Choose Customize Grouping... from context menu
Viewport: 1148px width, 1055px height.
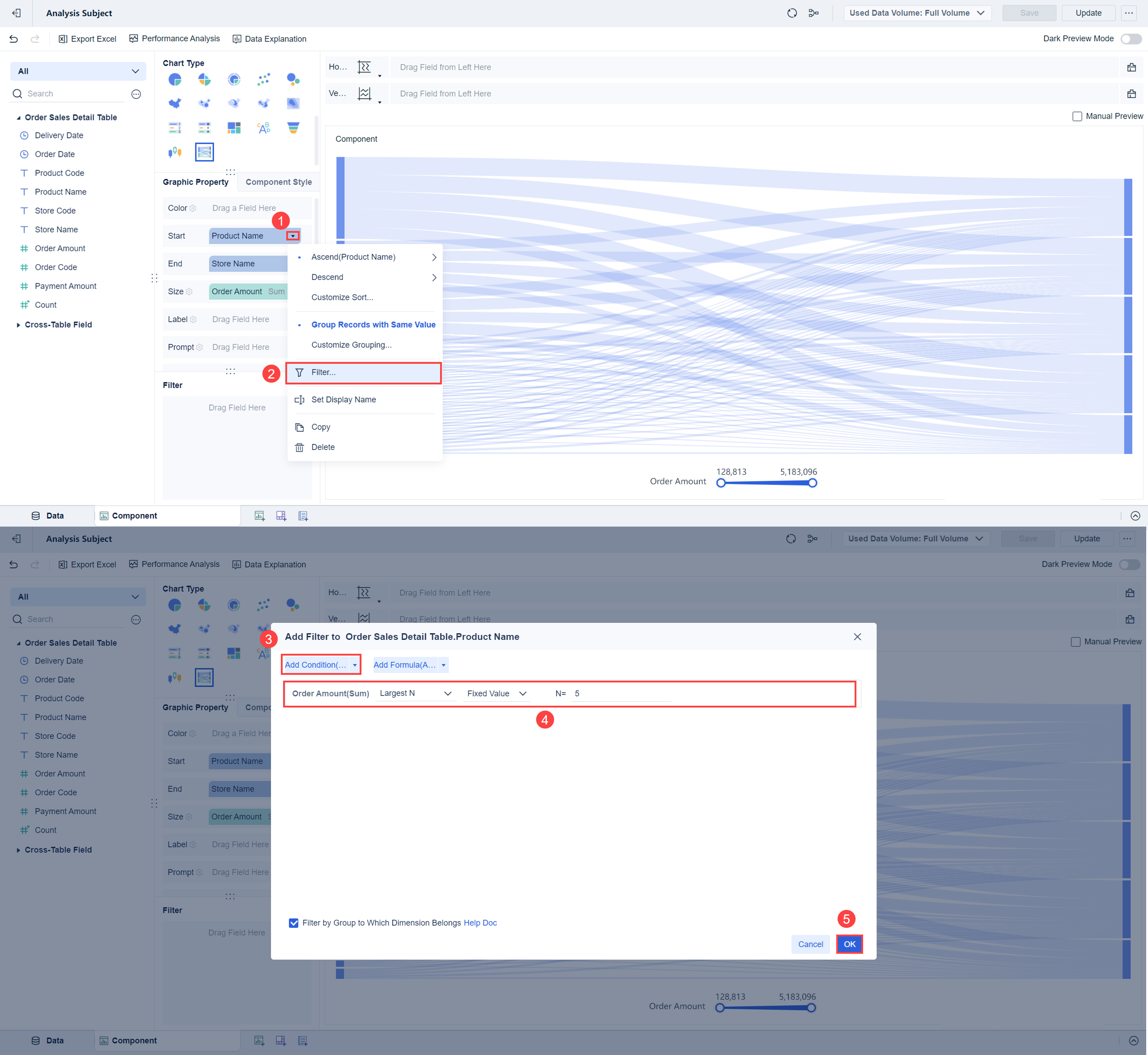tap(351, 345)
